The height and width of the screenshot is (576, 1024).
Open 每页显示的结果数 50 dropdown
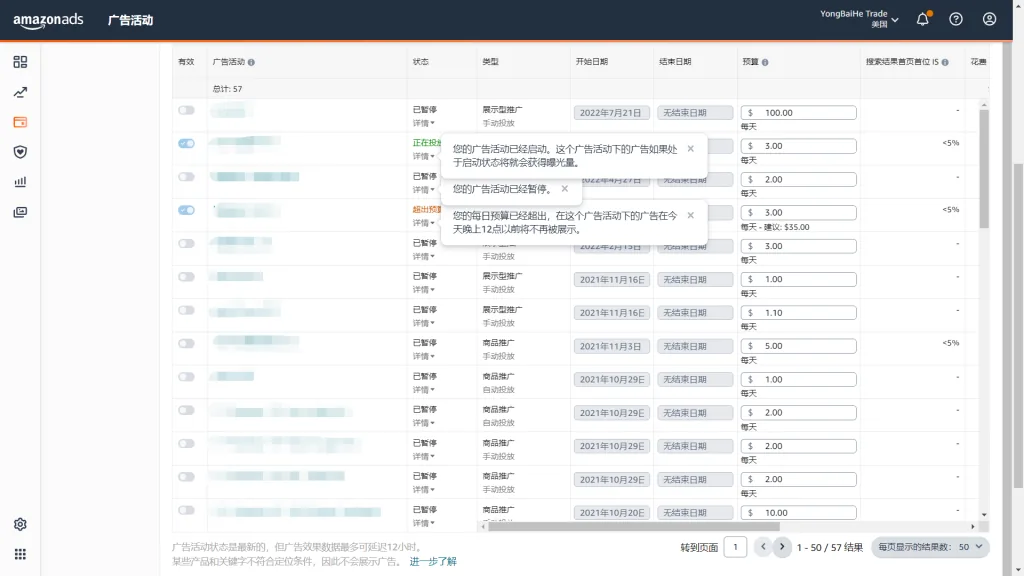click(x=930, y=547)
